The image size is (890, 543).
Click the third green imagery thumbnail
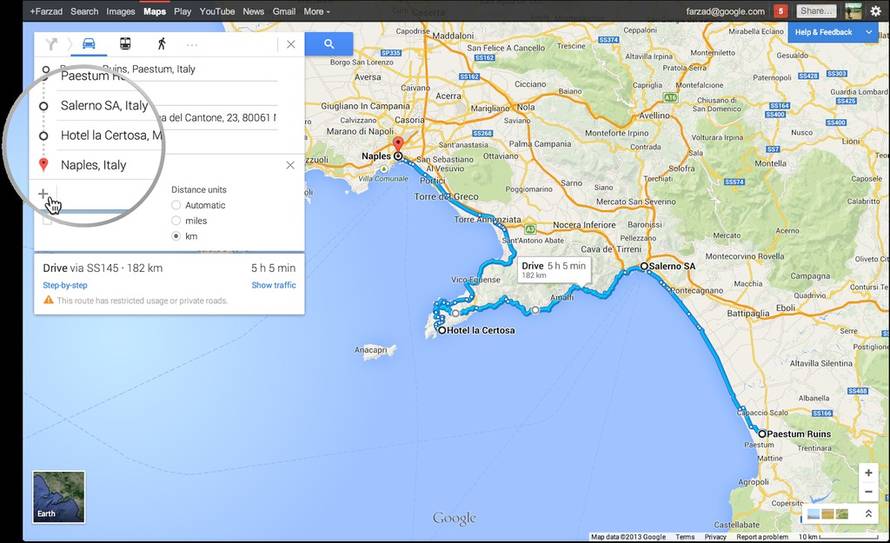pyautogui.click(x=842, y=513)
